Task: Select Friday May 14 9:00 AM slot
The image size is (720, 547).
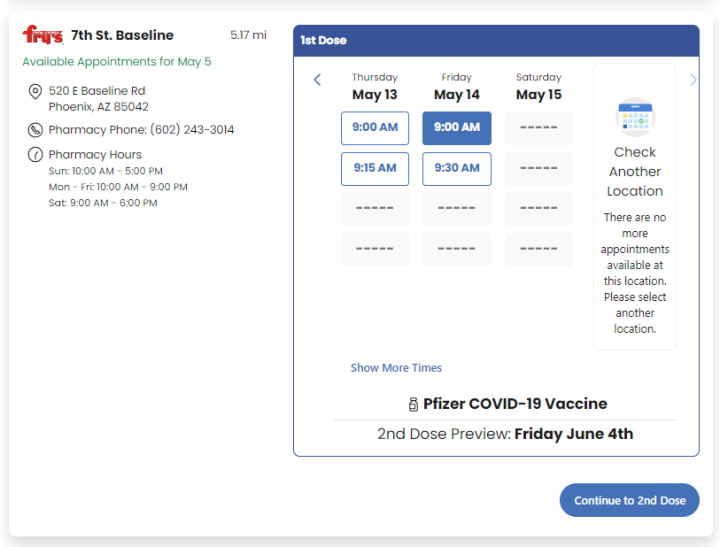Action: [x=457, y=128]
